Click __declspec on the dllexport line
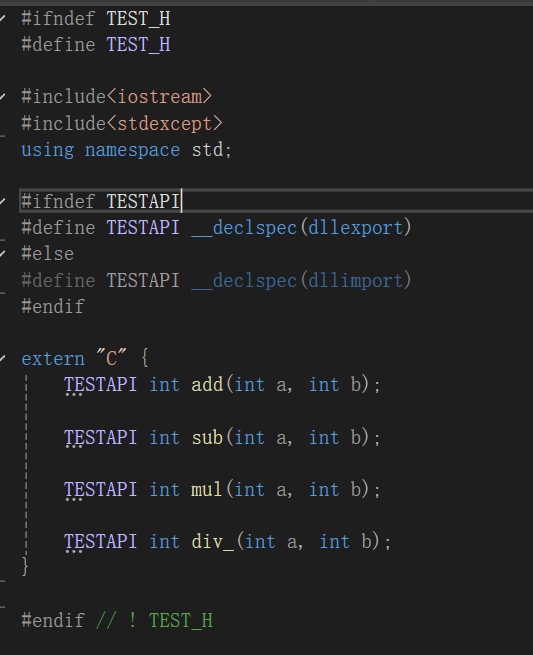533x655 pixels. 244,228
